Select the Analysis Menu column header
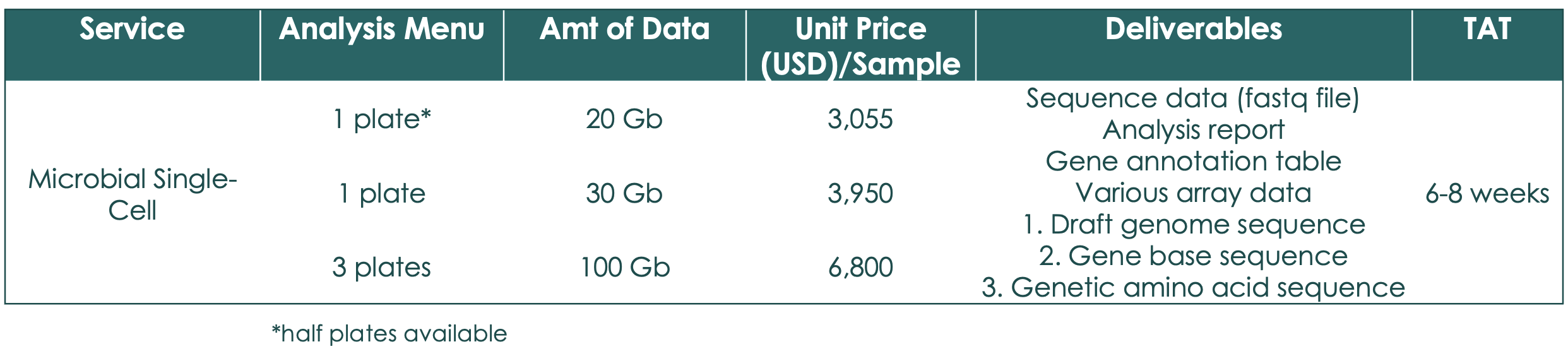Viewport: 1568px width, 361px height. tap(381, 30)
